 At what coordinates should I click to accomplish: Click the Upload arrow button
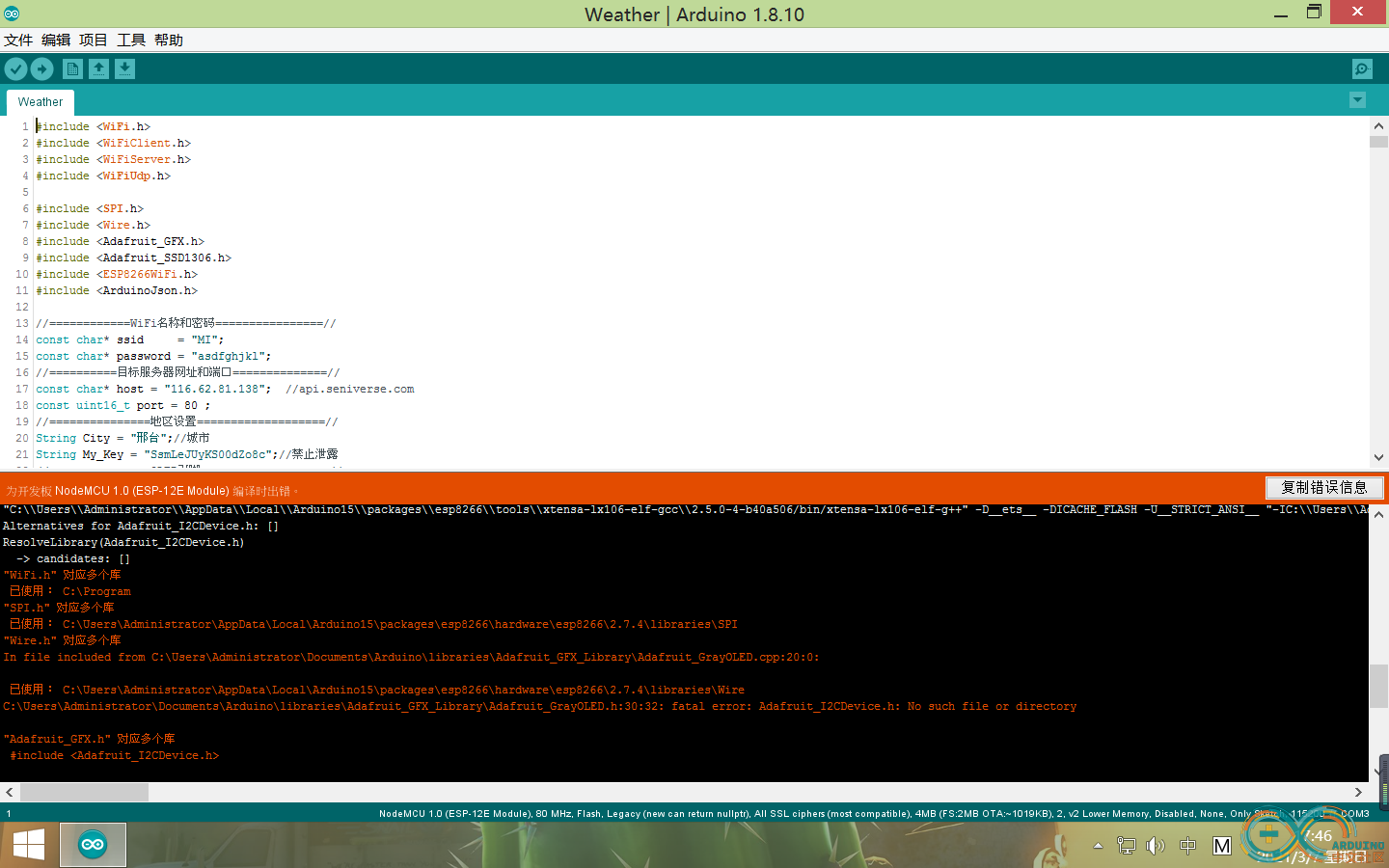pyautogui.click(x=41, y=68)
